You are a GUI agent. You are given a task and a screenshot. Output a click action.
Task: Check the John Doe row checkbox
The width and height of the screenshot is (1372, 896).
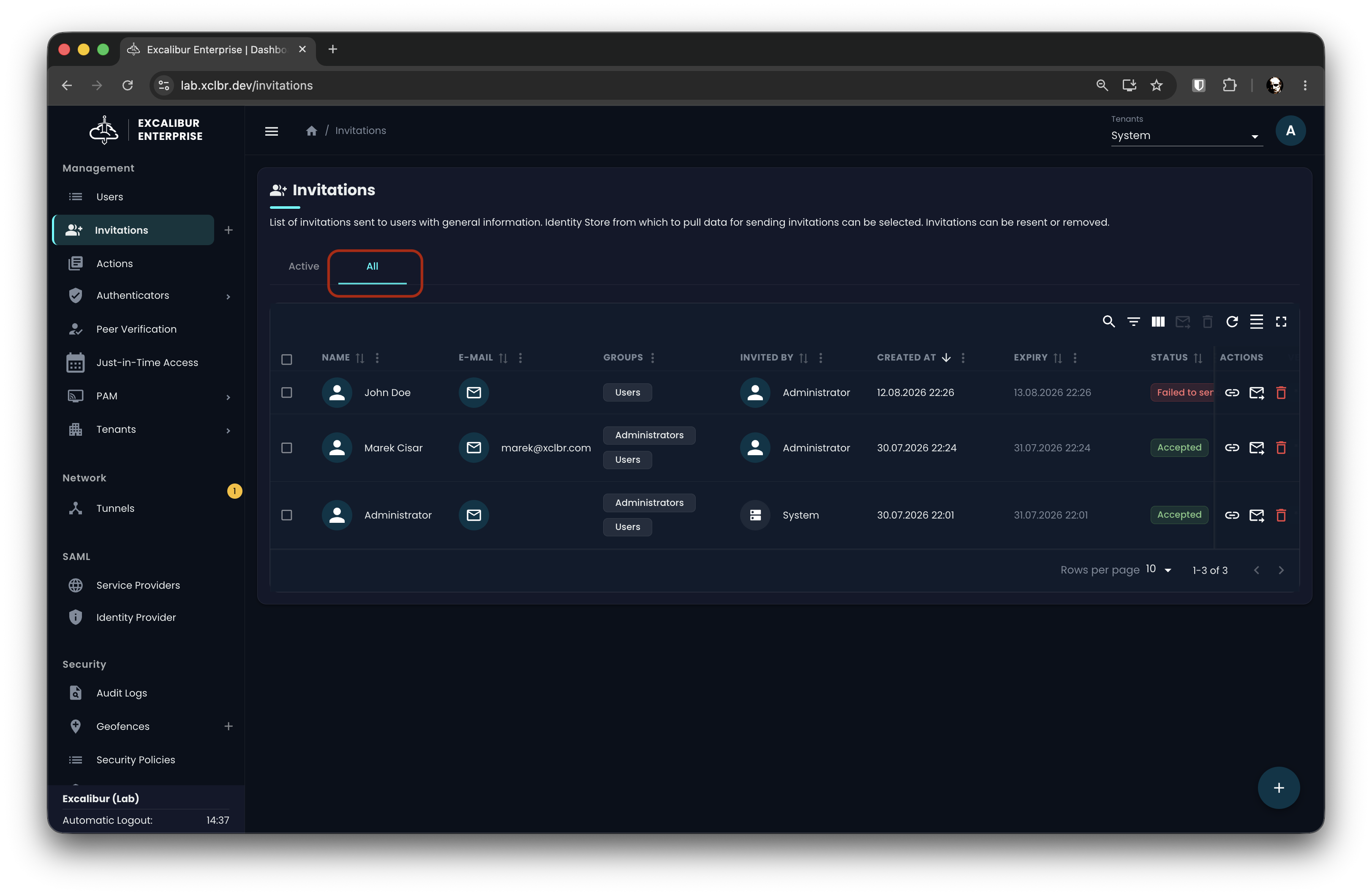pyautogui.click(x=286, y=392)
